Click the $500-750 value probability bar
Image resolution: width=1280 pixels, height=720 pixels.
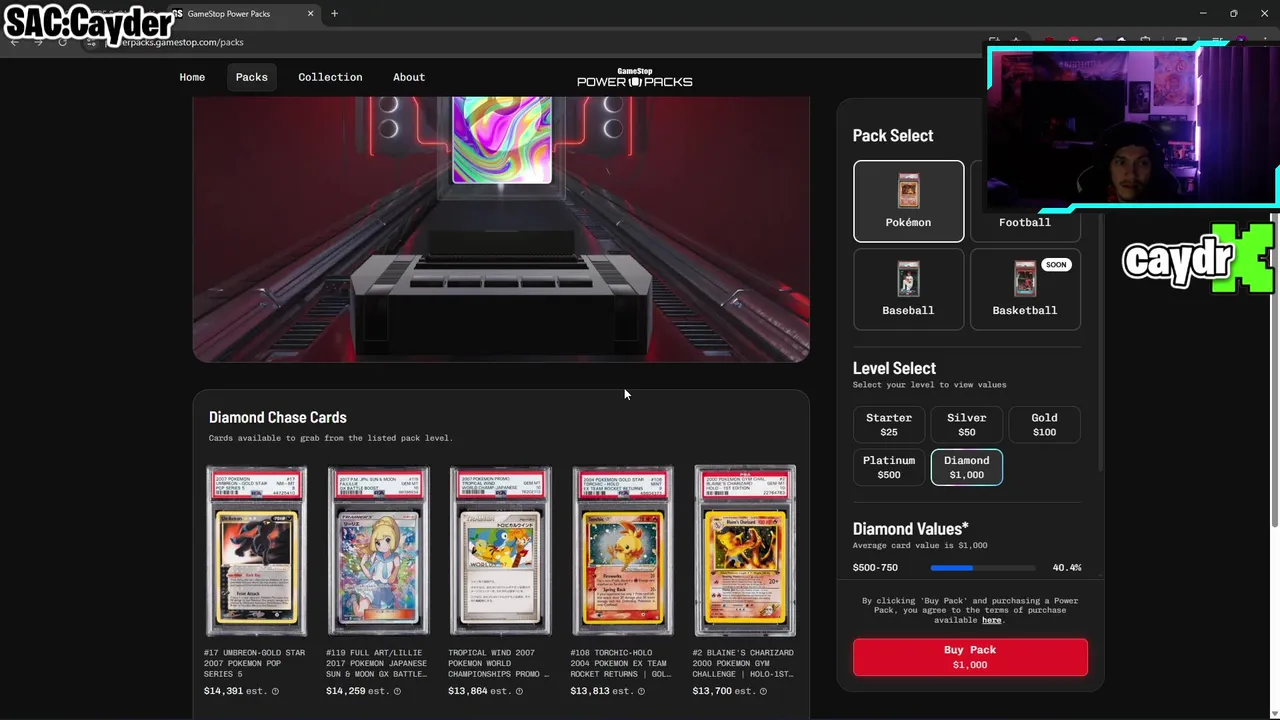point(982,568)
